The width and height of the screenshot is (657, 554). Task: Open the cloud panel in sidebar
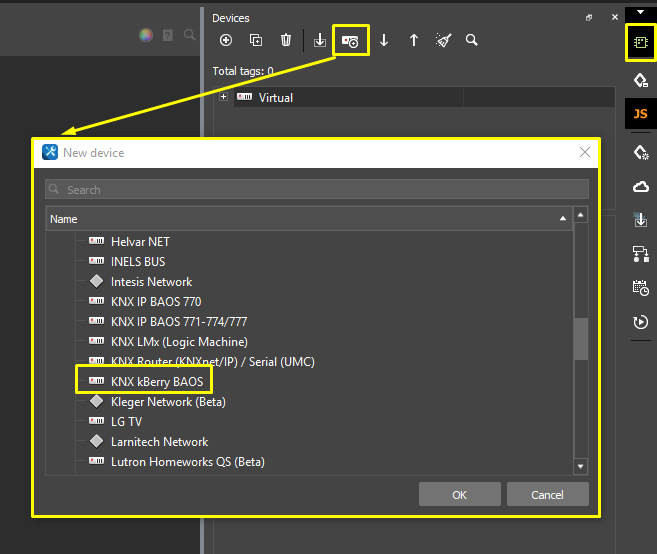coord(640,186)
